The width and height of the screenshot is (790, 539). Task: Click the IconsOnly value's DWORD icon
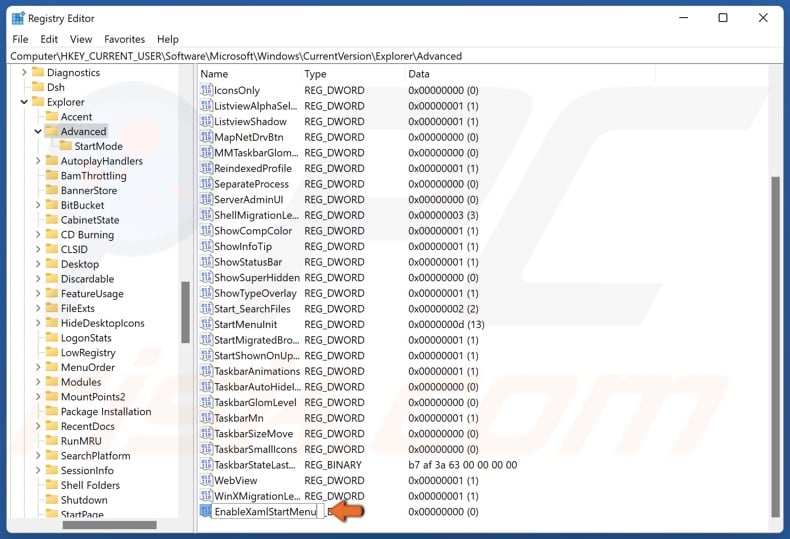[206, 90]
